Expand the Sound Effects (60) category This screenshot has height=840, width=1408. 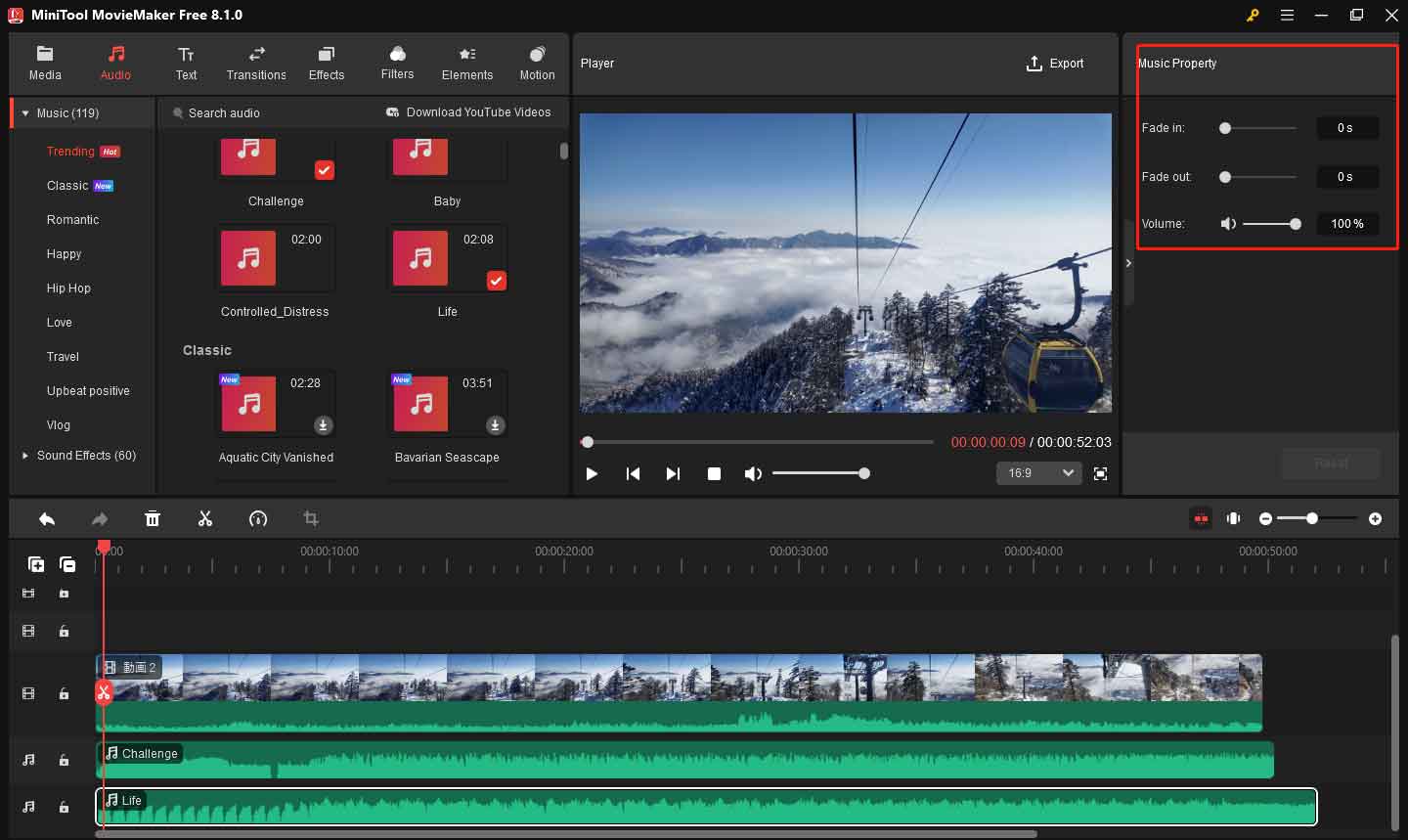coord(25,456)
